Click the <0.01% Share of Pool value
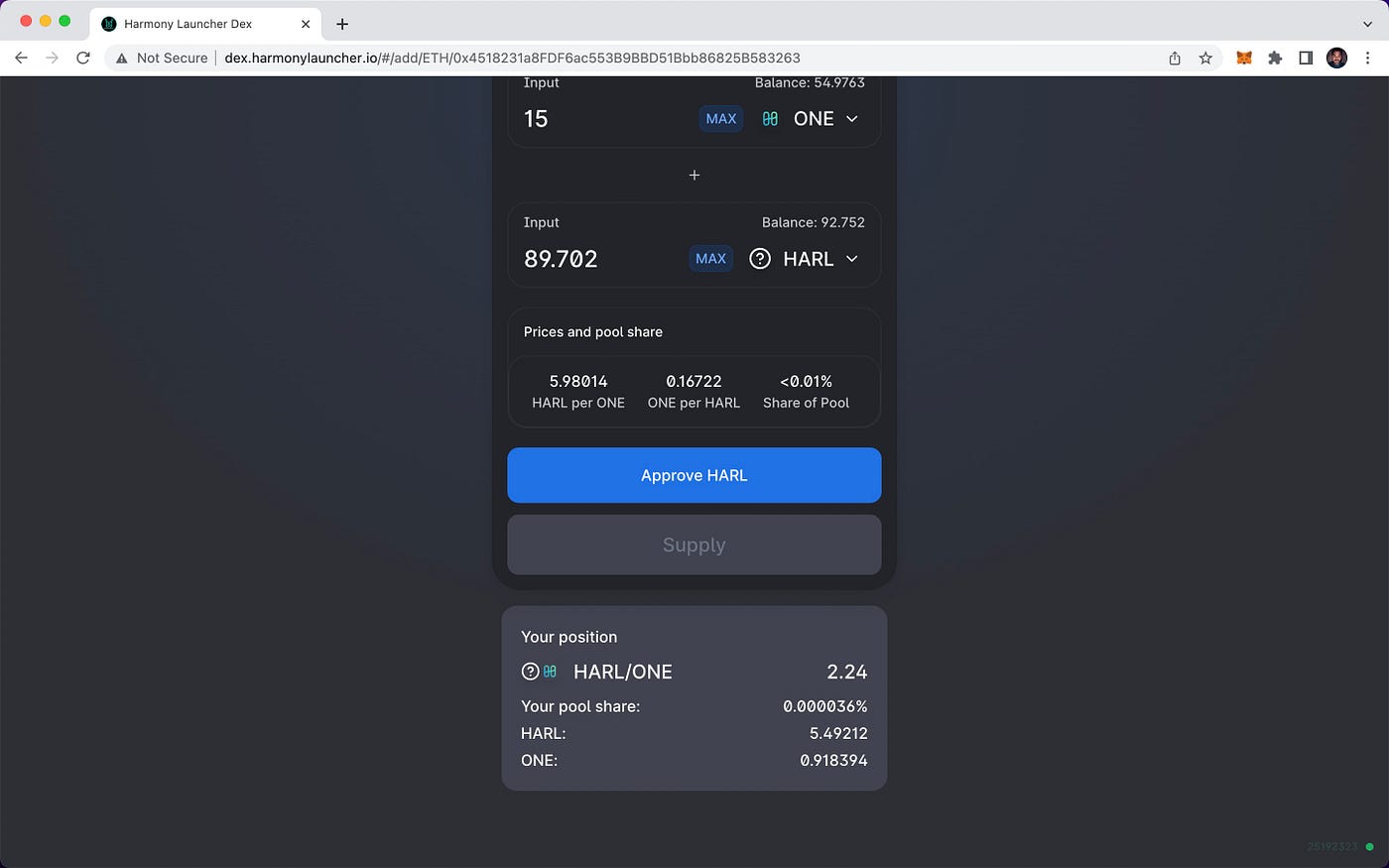1389x868 pixels. pyautogui.click(x=806, y=381)
